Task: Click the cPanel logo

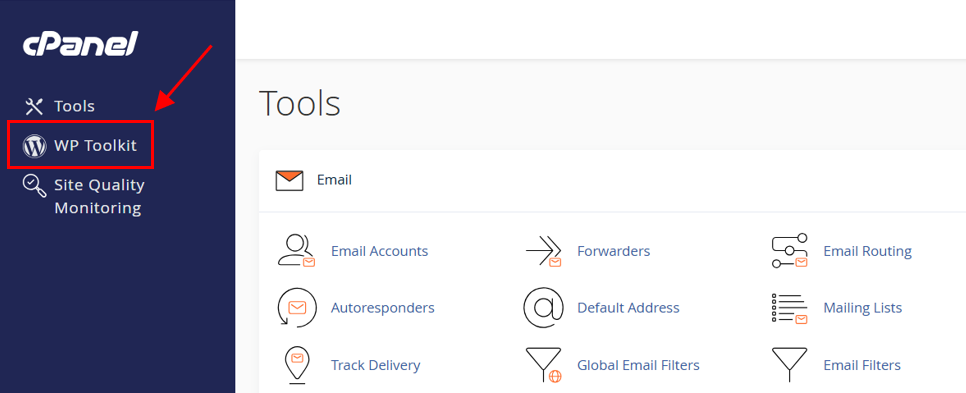Action: click(x=80, y=44)
